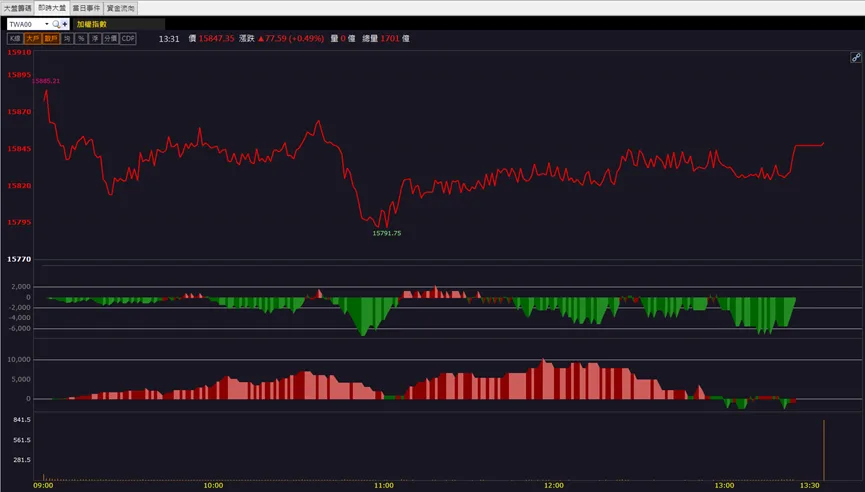The width and height of the screenshot is (865, 492).
Task: Toggle the 均 average line button
Action: pos(67,39)
